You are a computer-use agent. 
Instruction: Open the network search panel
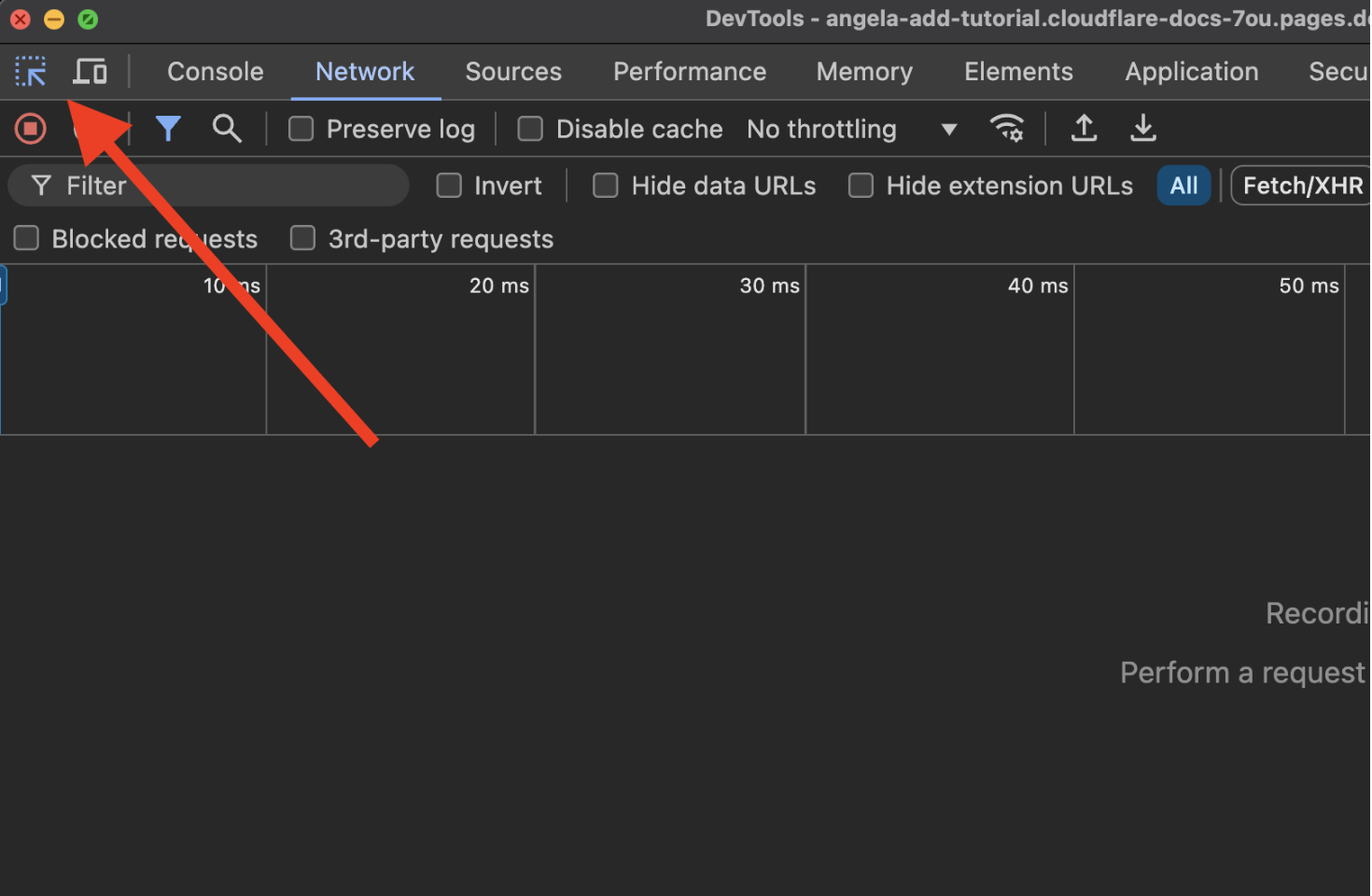tap(227, 129)
